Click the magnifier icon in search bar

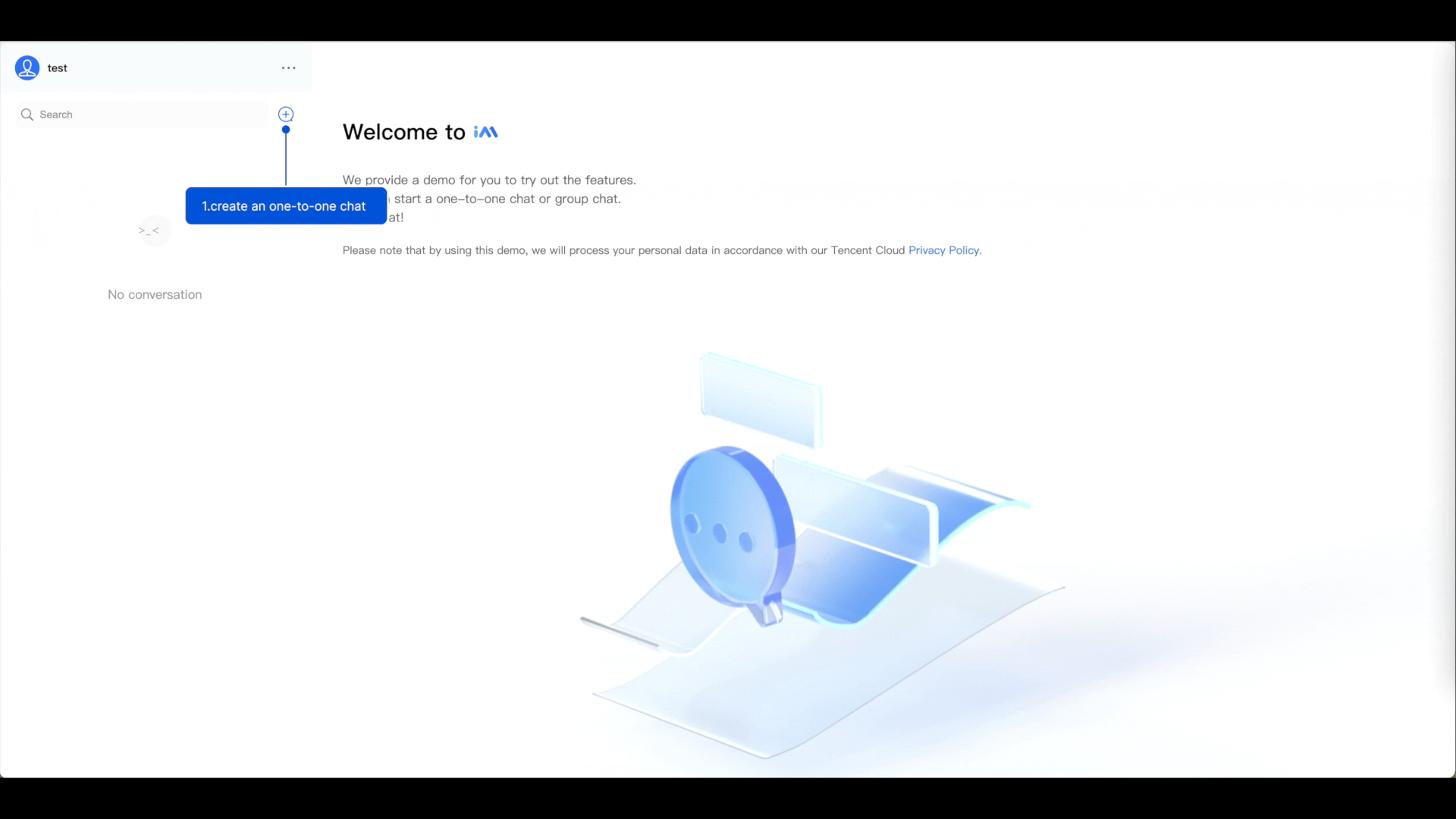click(x=27, y=115)
